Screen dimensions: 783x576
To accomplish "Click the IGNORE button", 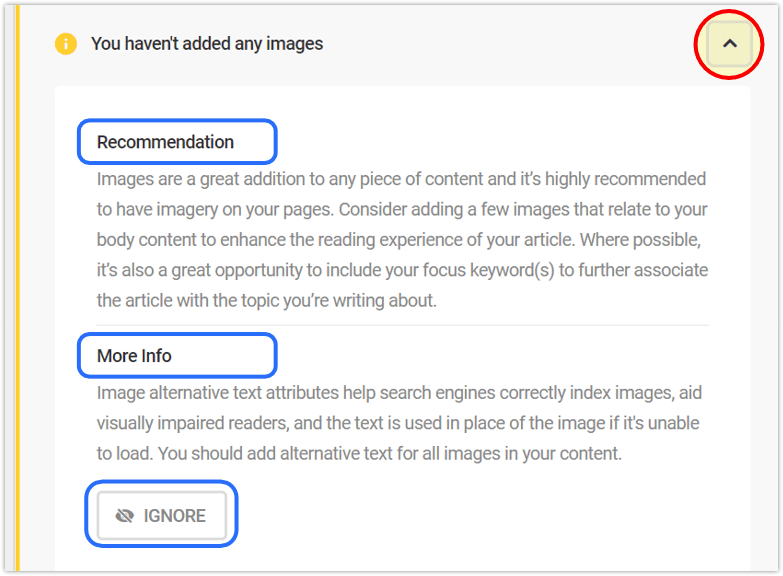I will [162, 516].
